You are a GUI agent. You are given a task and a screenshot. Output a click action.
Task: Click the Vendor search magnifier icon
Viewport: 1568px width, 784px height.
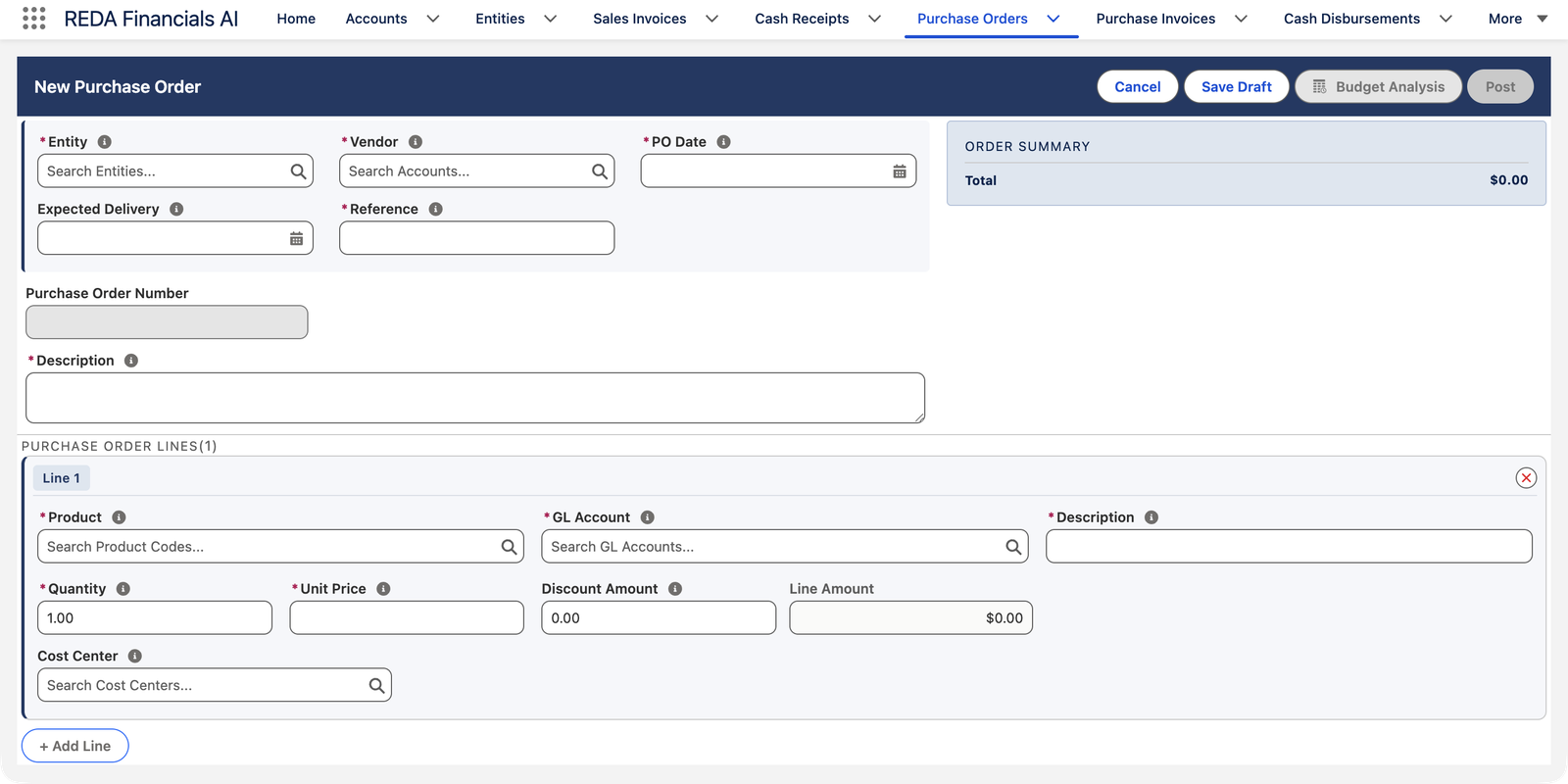coord(600,171)
